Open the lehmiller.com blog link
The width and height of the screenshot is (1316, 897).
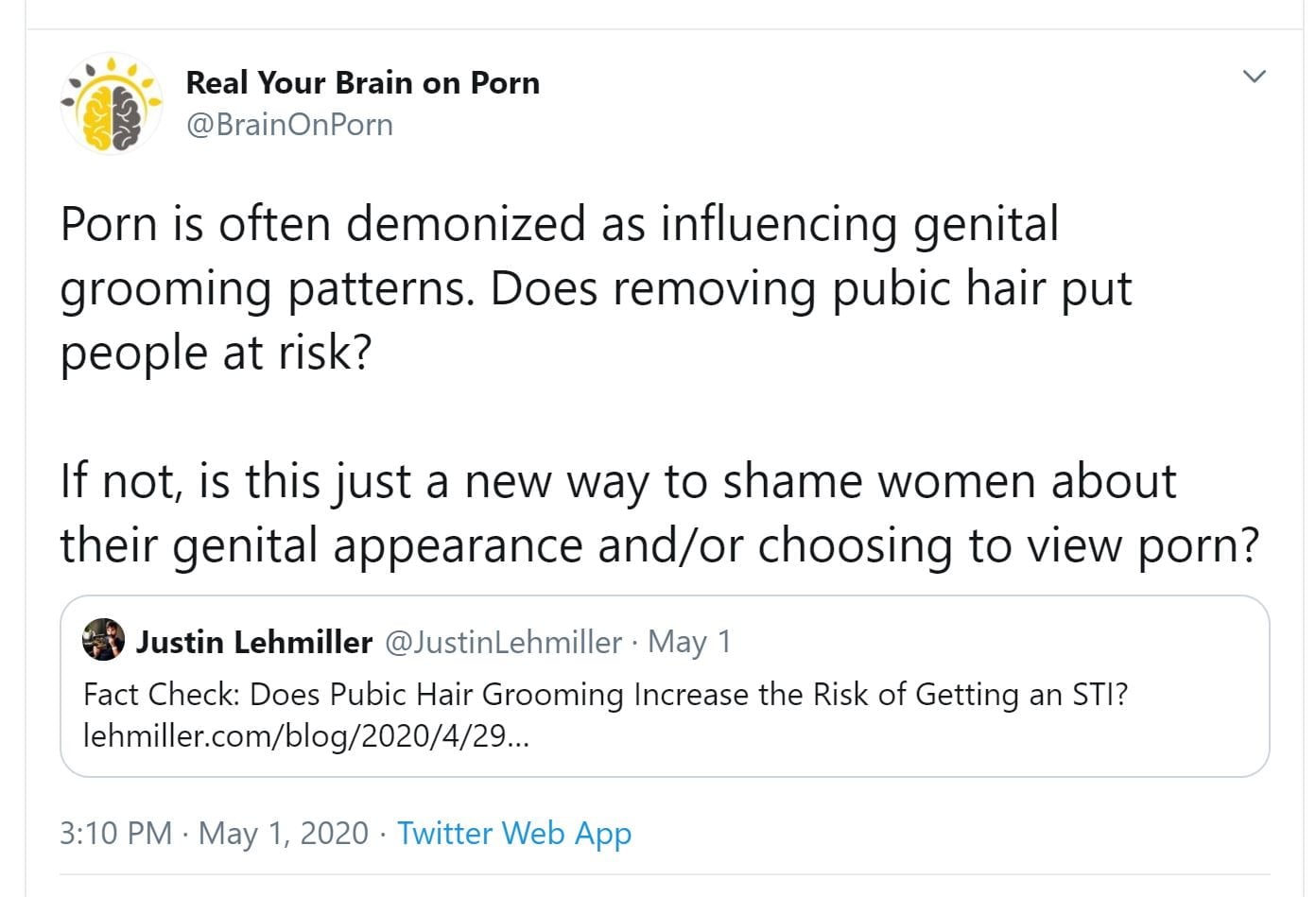305,735
